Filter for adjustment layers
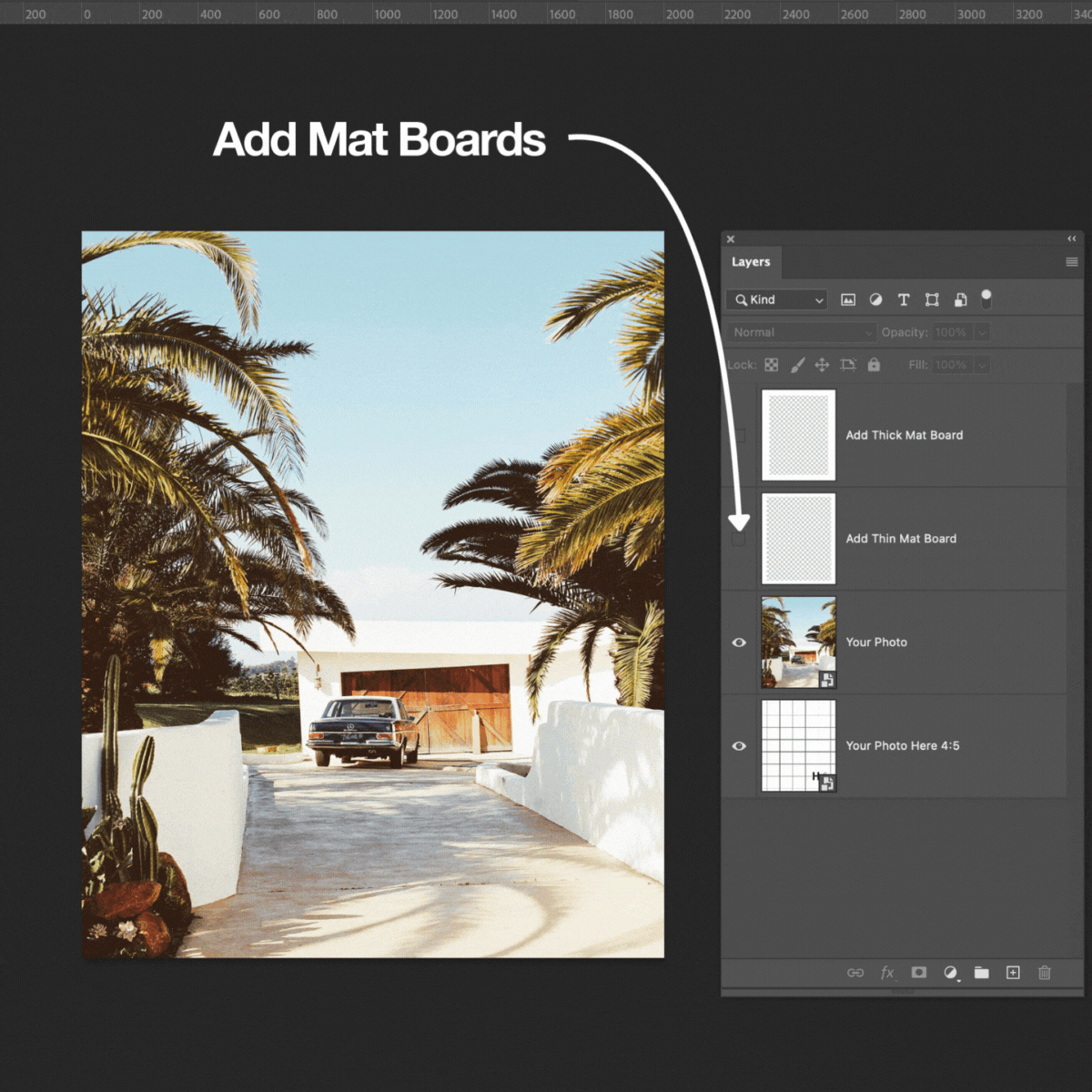Viewport: 1092px width, 1092px height. [875, 299]
